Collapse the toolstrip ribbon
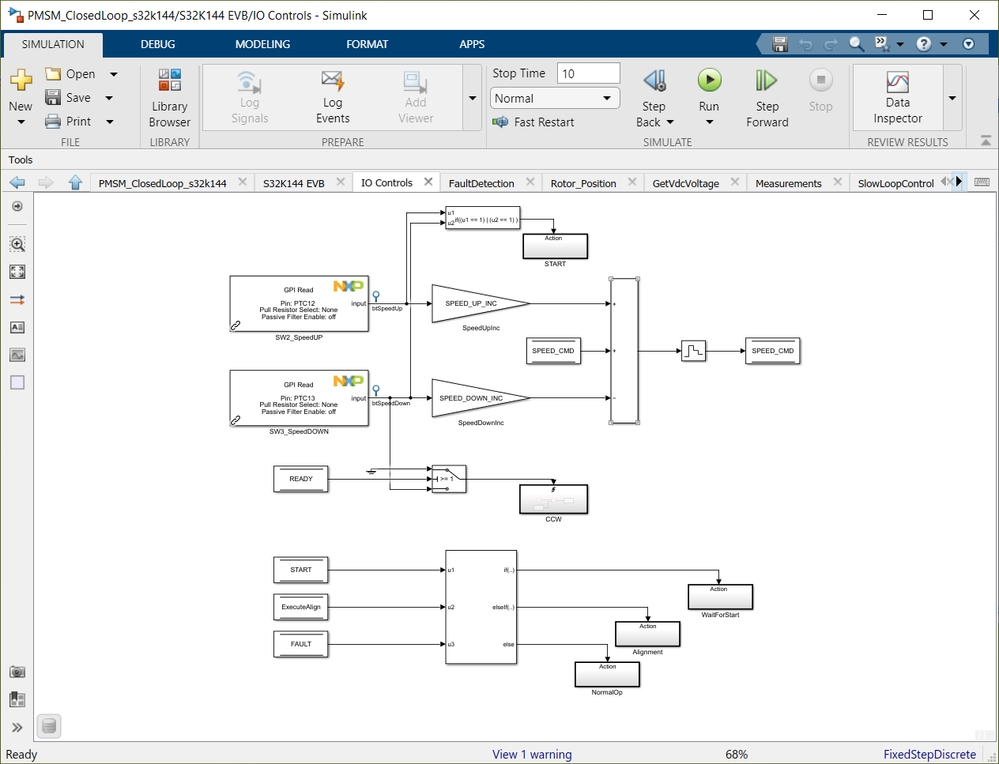The width and height of the screenshot is (999, 764). click(x=986, y=140)
